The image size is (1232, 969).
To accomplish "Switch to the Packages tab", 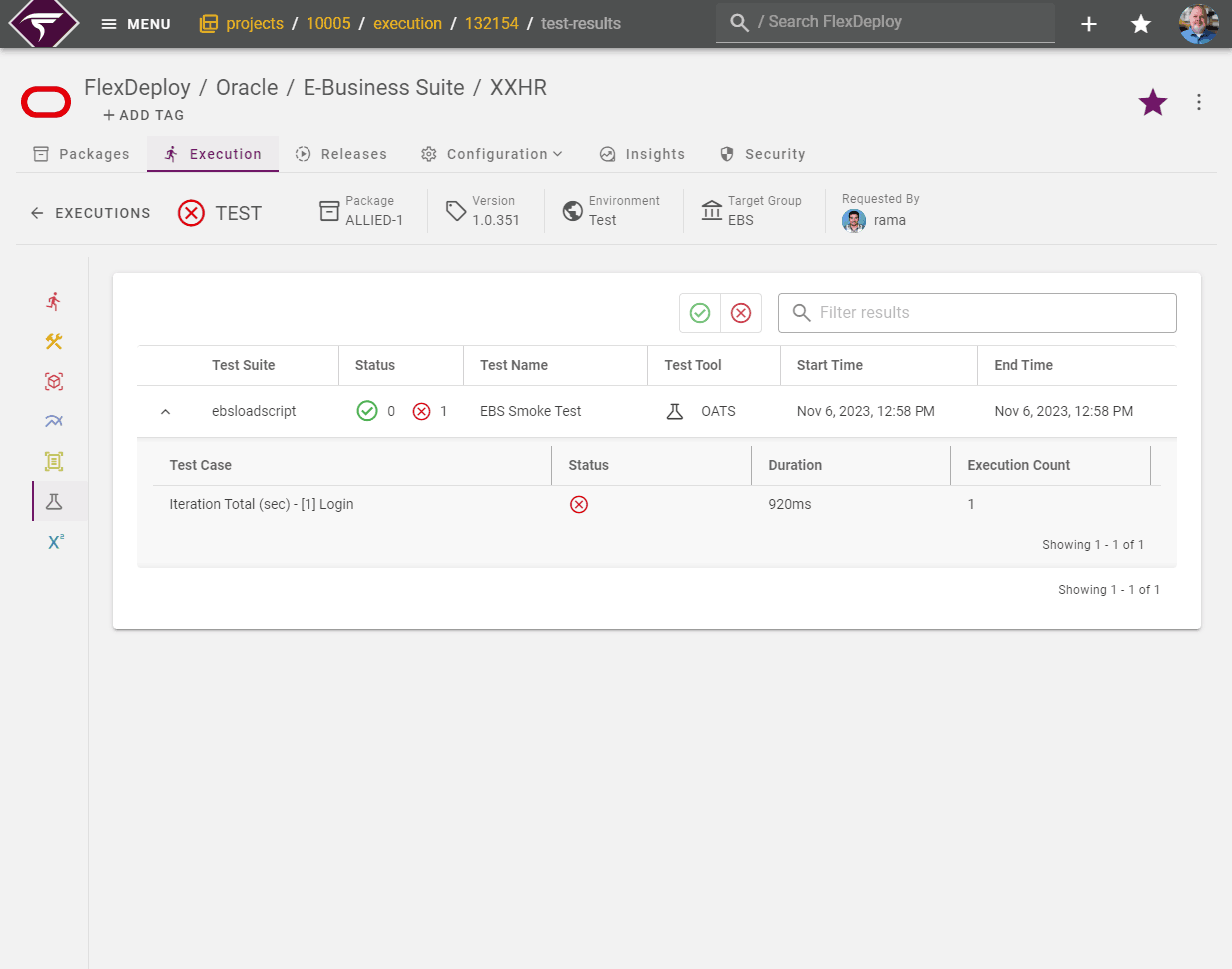I will pos(81,154).
